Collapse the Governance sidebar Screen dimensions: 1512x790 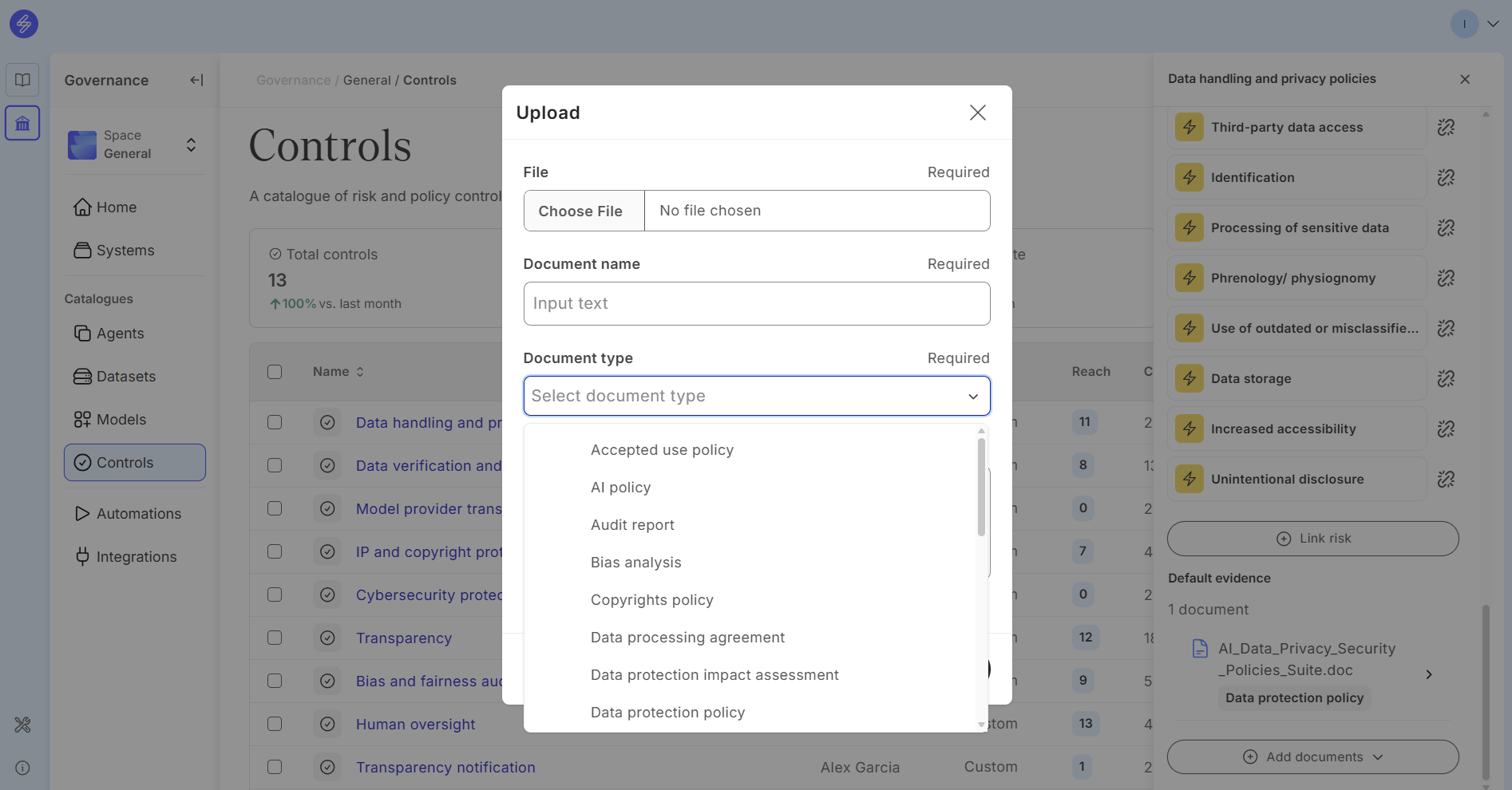pyautogui.click(x=196, y=80)
